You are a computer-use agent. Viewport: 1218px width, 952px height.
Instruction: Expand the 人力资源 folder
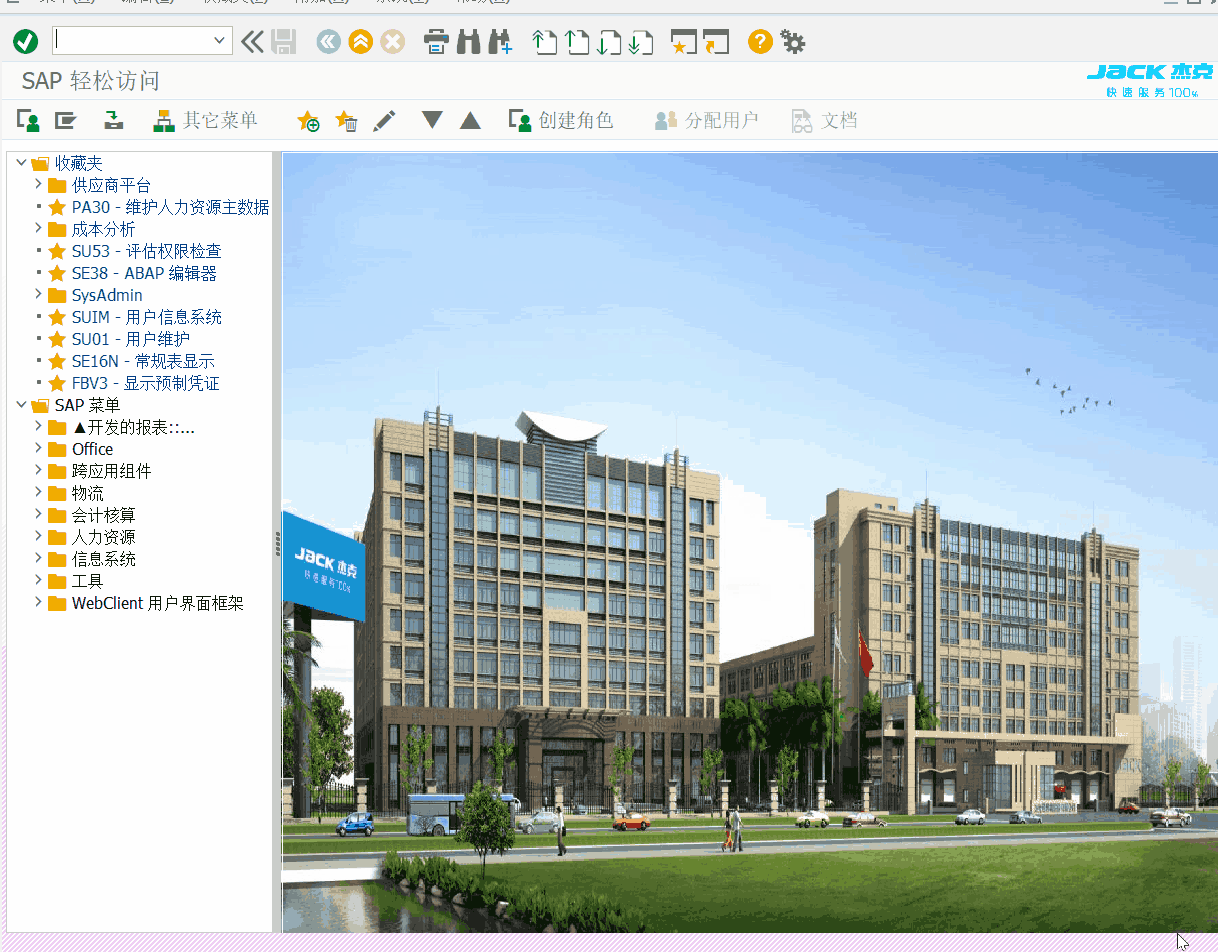click(x=38, y=536)
